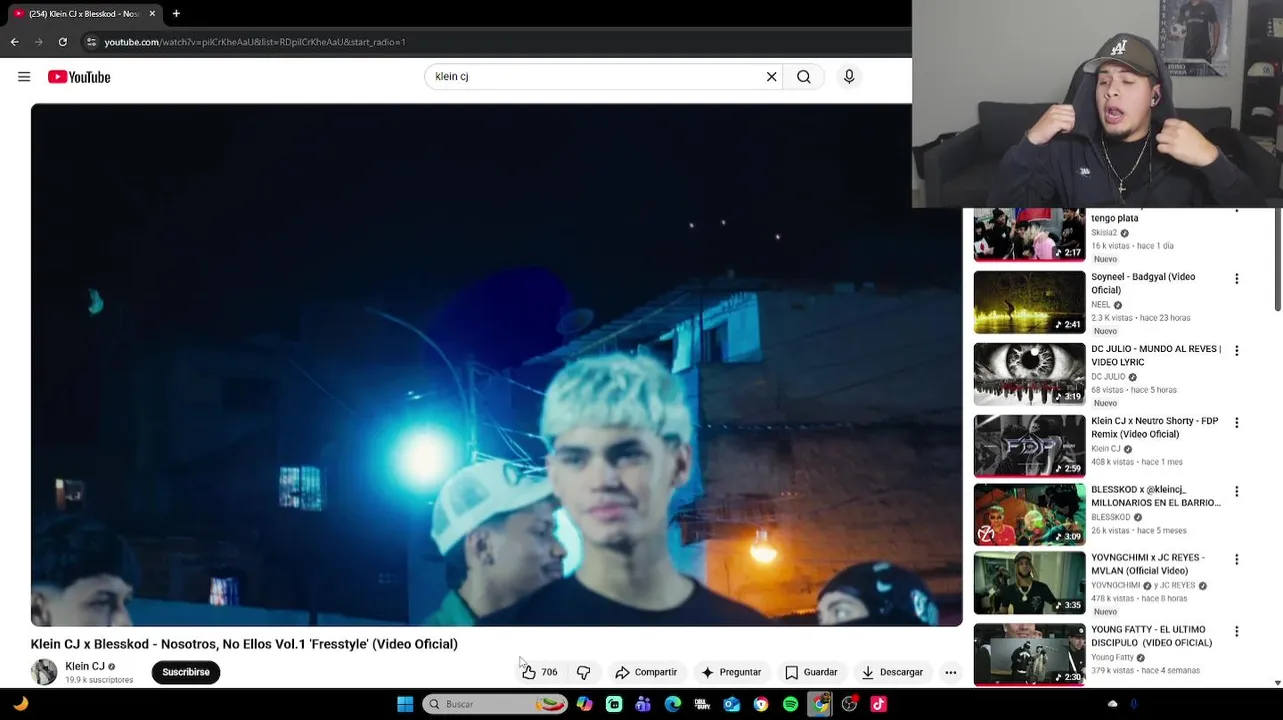Open Outlook from the taskbar

pos(731,704)
